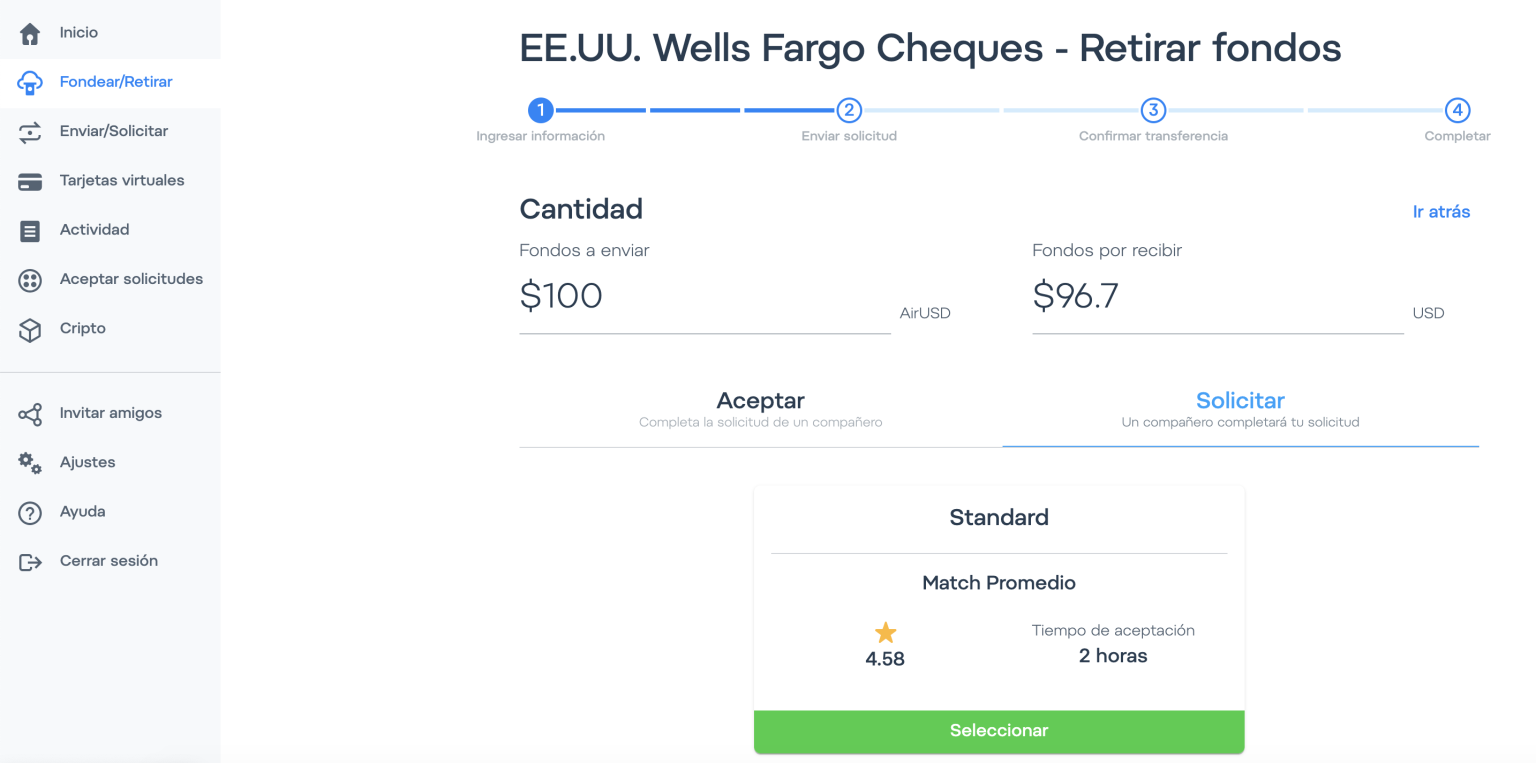Click the Fondos a enviar amount field
Screen dimensions: 1536x763
[x=704, y=297]
